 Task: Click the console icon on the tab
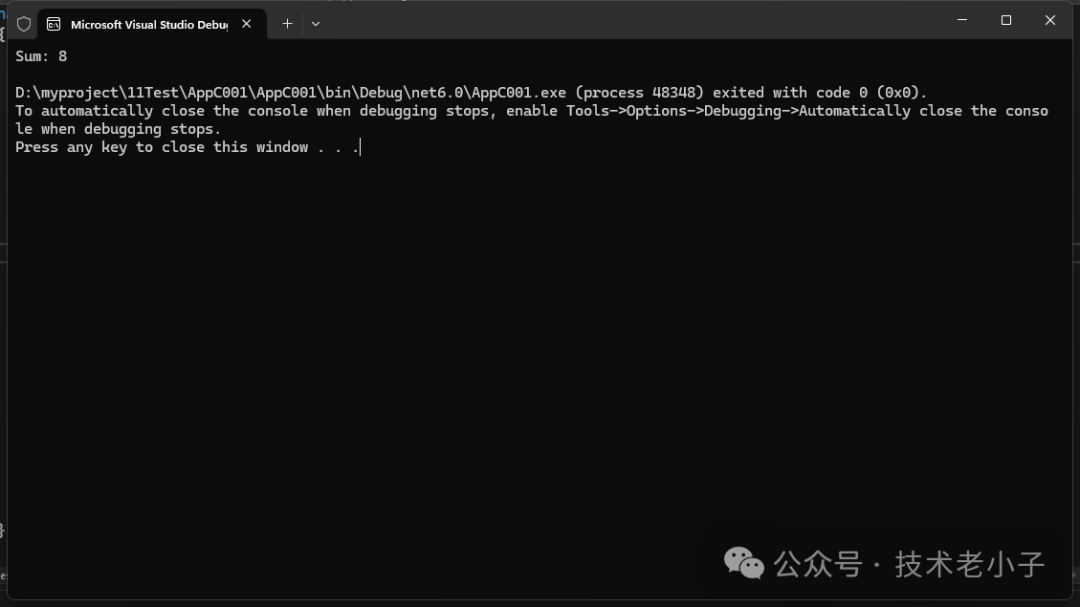[x=54, y=24]
